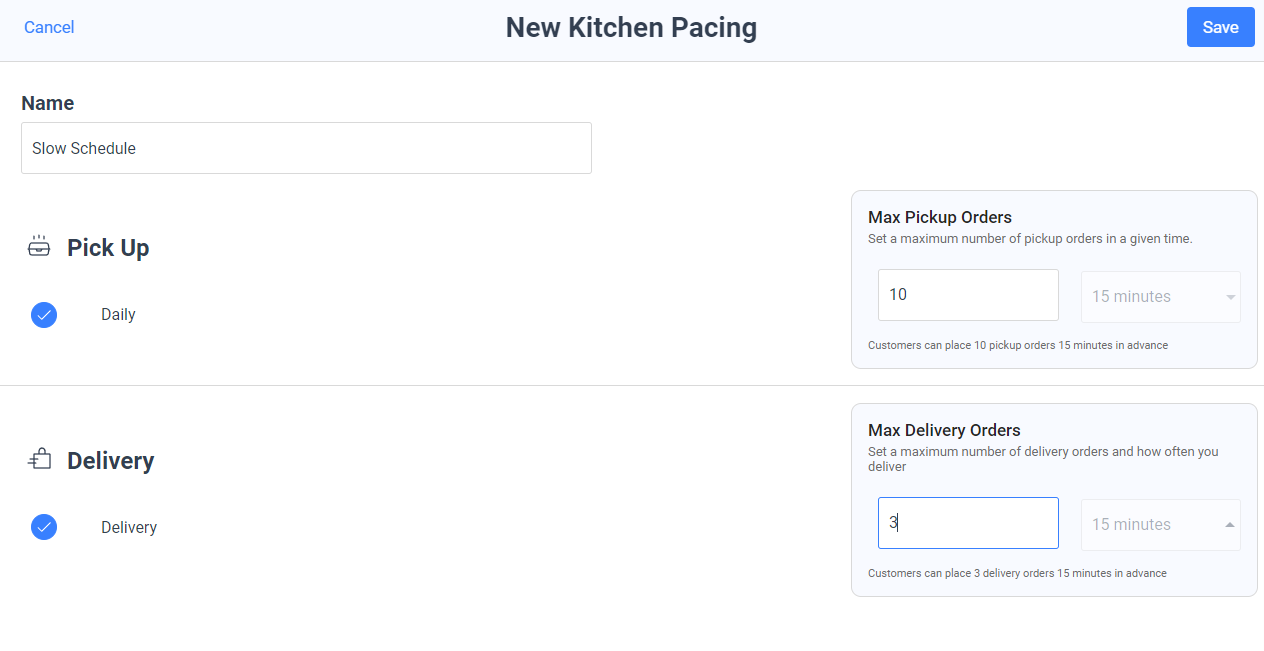Click the max delivery orders number field

pyautogui.click(x=968, y=523)
